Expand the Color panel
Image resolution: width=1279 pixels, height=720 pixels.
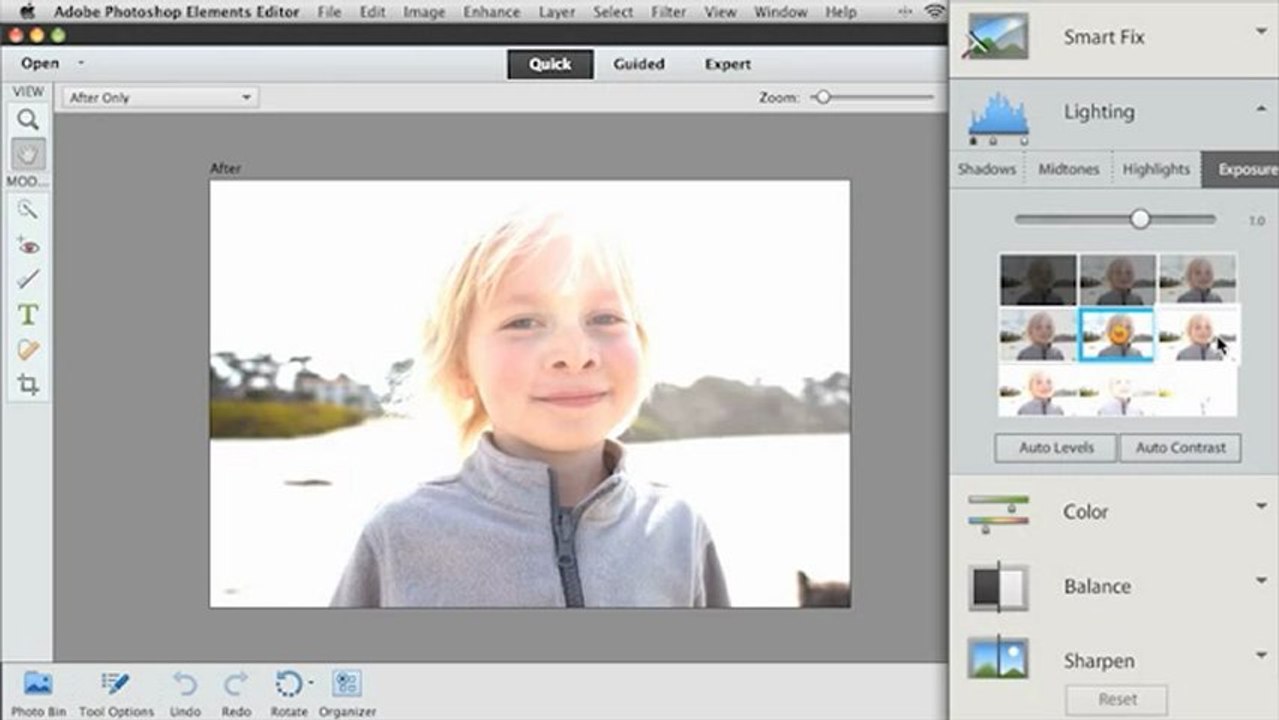coord(1261,506)
